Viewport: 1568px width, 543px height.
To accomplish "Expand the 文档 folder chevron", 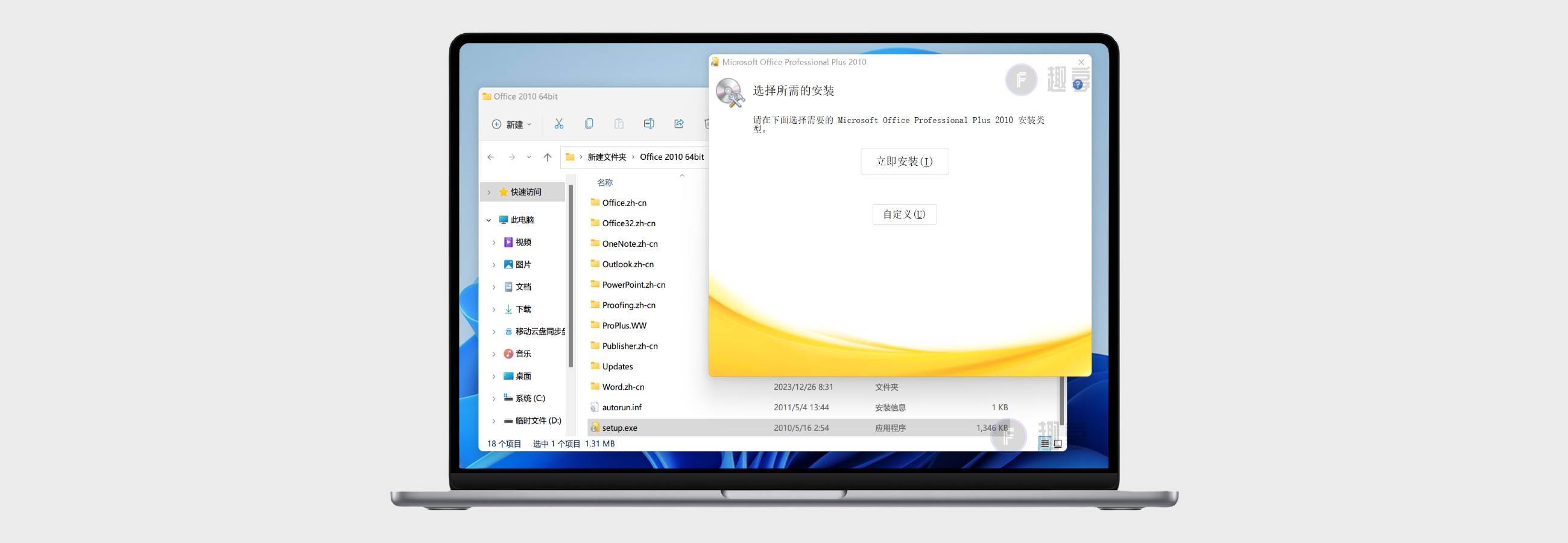I will (494, 287).
